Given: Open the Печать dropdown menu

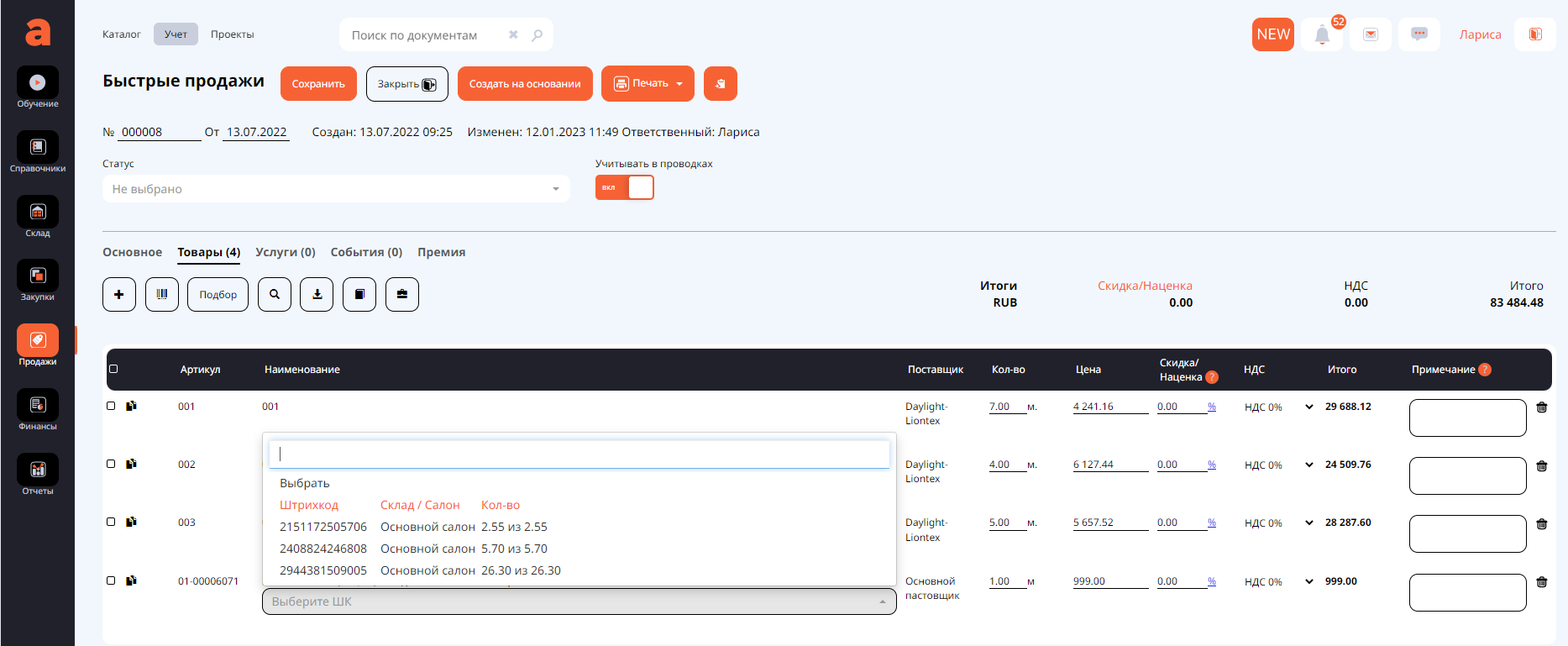Looking at the screenshot, I should click(648, 84).
